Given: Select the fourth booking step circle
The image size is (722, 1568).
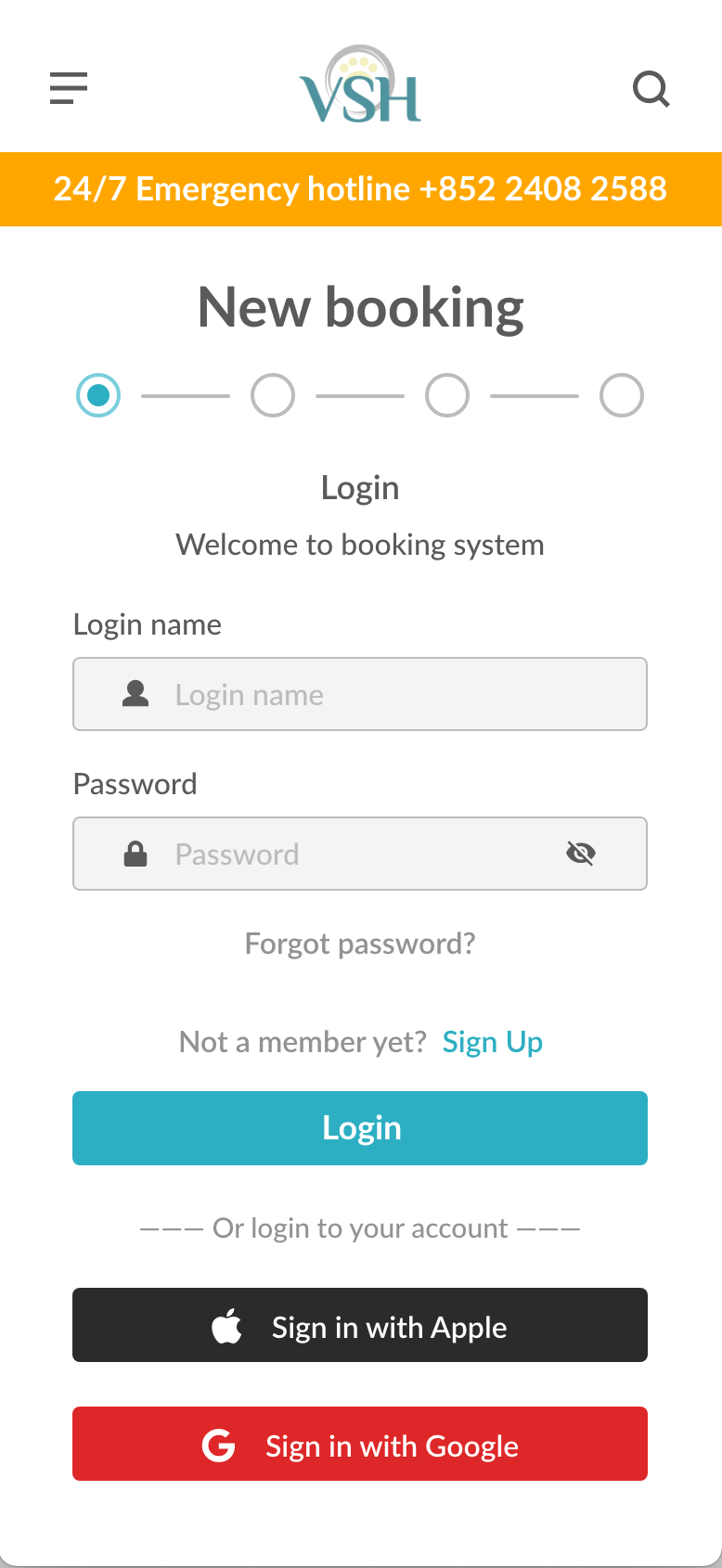Looking at the screenshot, I should point(622,395).
